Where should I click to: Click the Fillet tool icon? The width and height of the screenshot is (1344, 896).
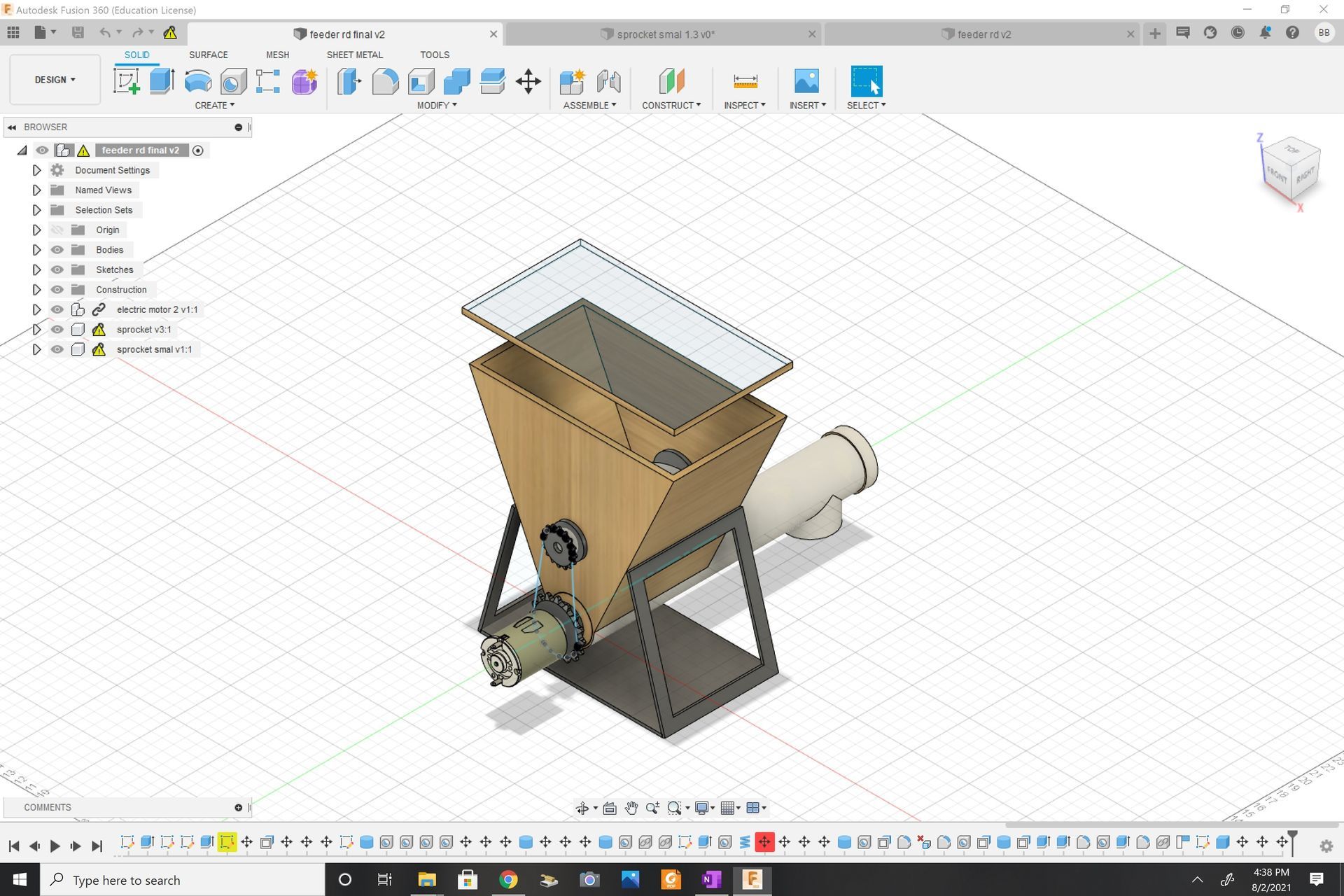[x=385, y=81]
